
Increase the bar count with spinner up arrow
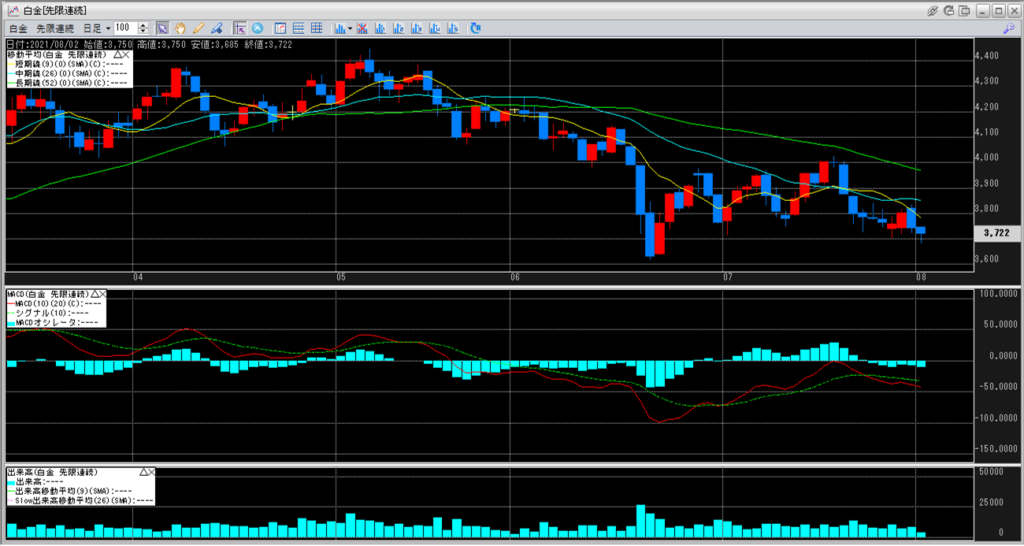click(x=143, y=25)
